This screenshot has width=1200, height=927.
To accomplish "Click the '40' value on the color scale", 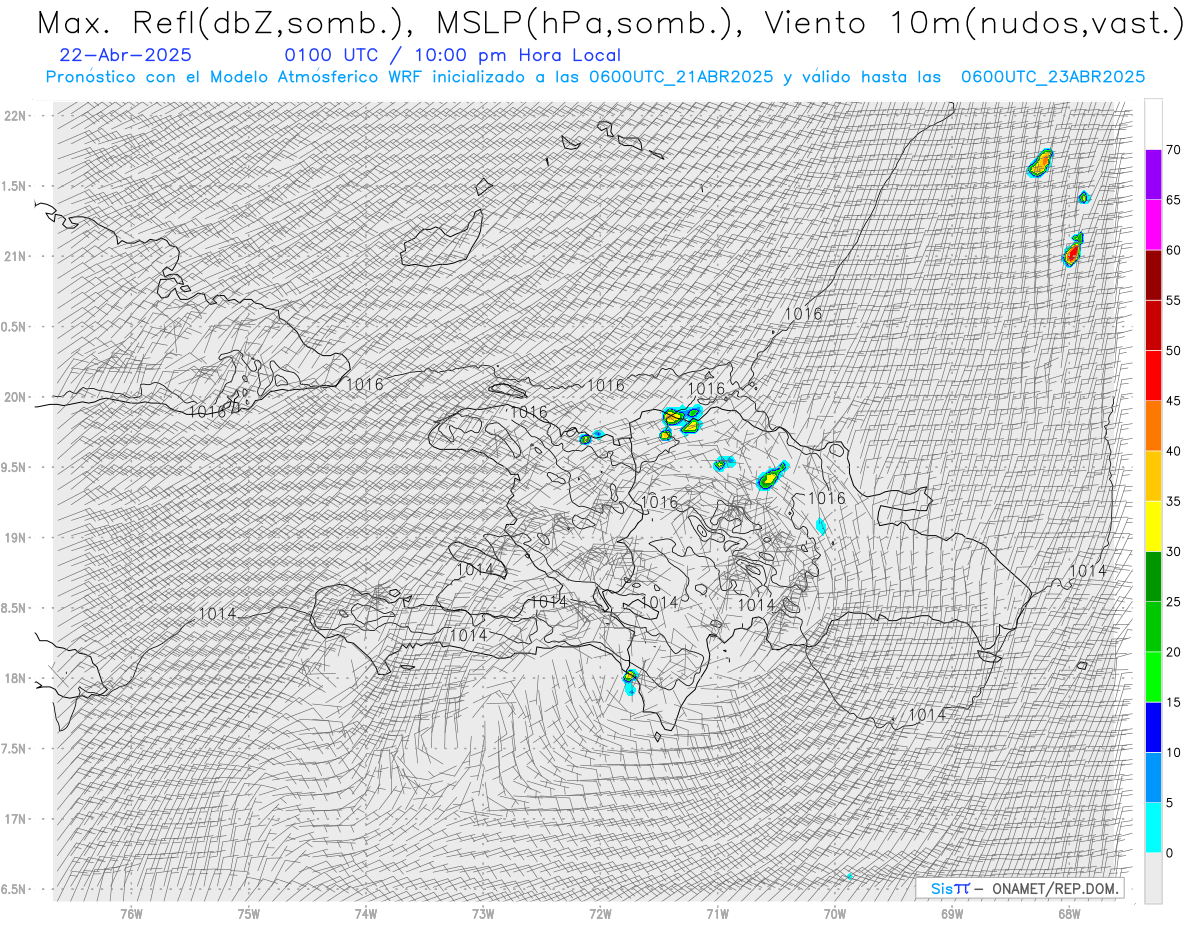I will click(x=1174, y=451).
